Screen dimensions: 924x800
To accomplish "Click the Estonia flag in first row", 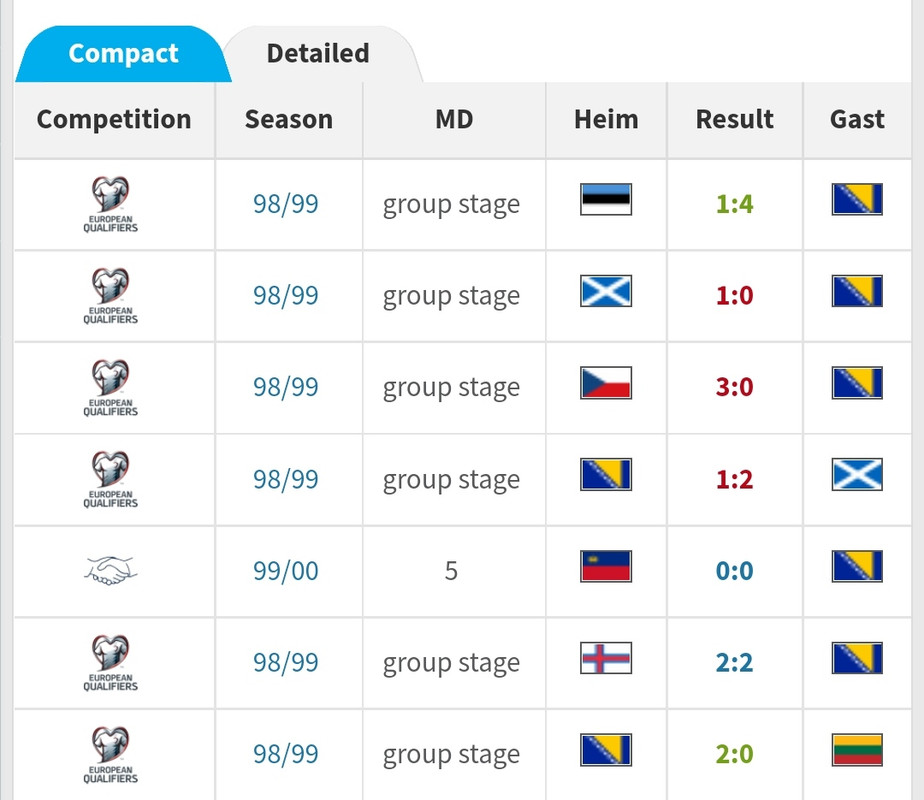I will pyautogui.click(x=606, y=201).
